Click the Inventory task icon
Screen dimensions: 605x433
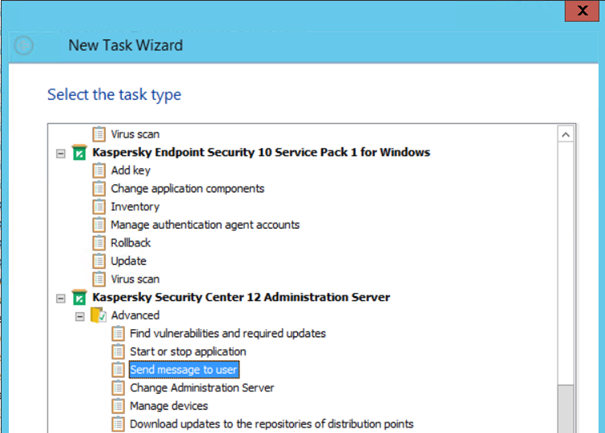(x=99, y=207)
